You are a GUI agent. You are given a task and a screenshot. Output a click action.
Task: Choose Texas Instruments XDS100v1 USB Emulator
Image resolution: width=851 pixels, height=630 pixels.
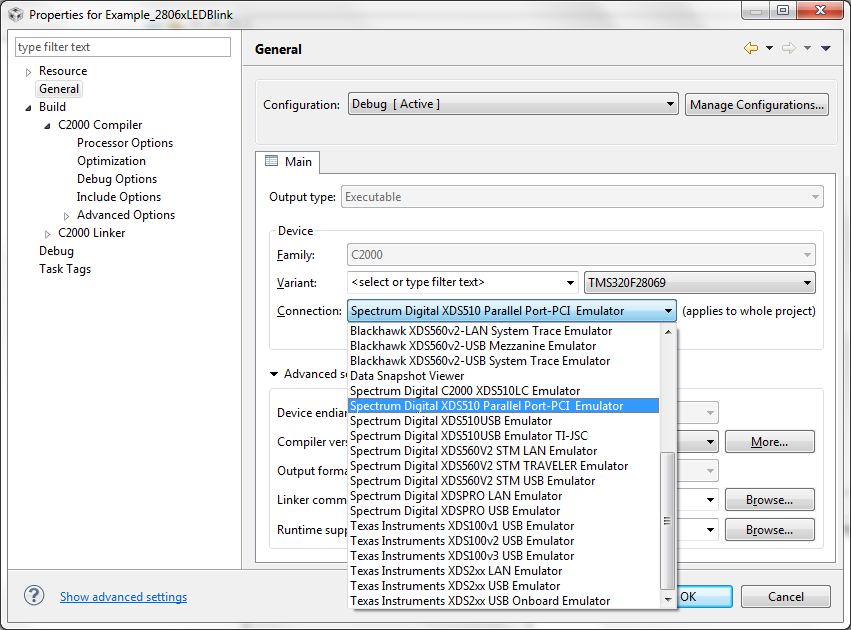(x=504, y=526)
